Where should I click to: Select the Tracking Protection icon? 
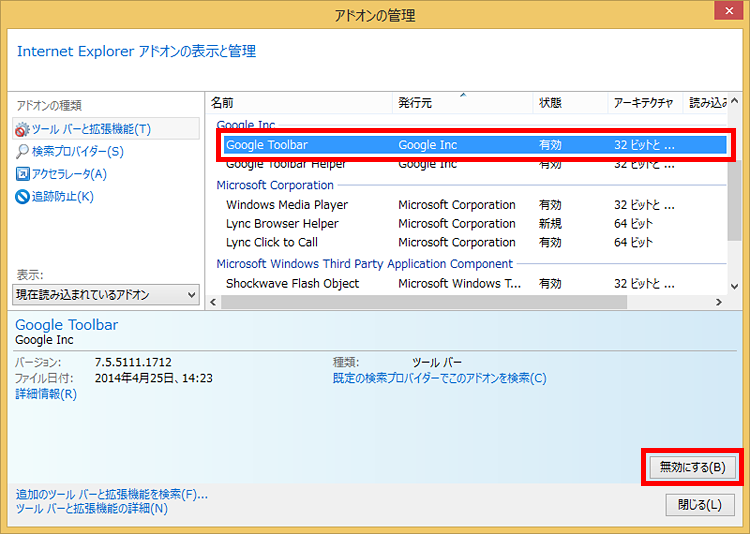(22, 196)
